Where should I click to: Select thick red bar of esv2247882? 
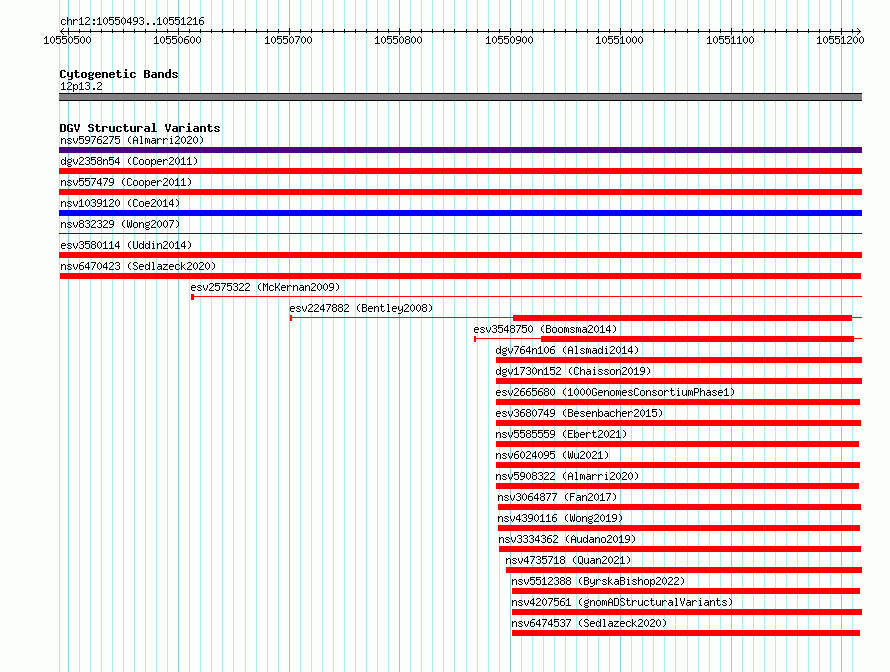coord(682,318)
